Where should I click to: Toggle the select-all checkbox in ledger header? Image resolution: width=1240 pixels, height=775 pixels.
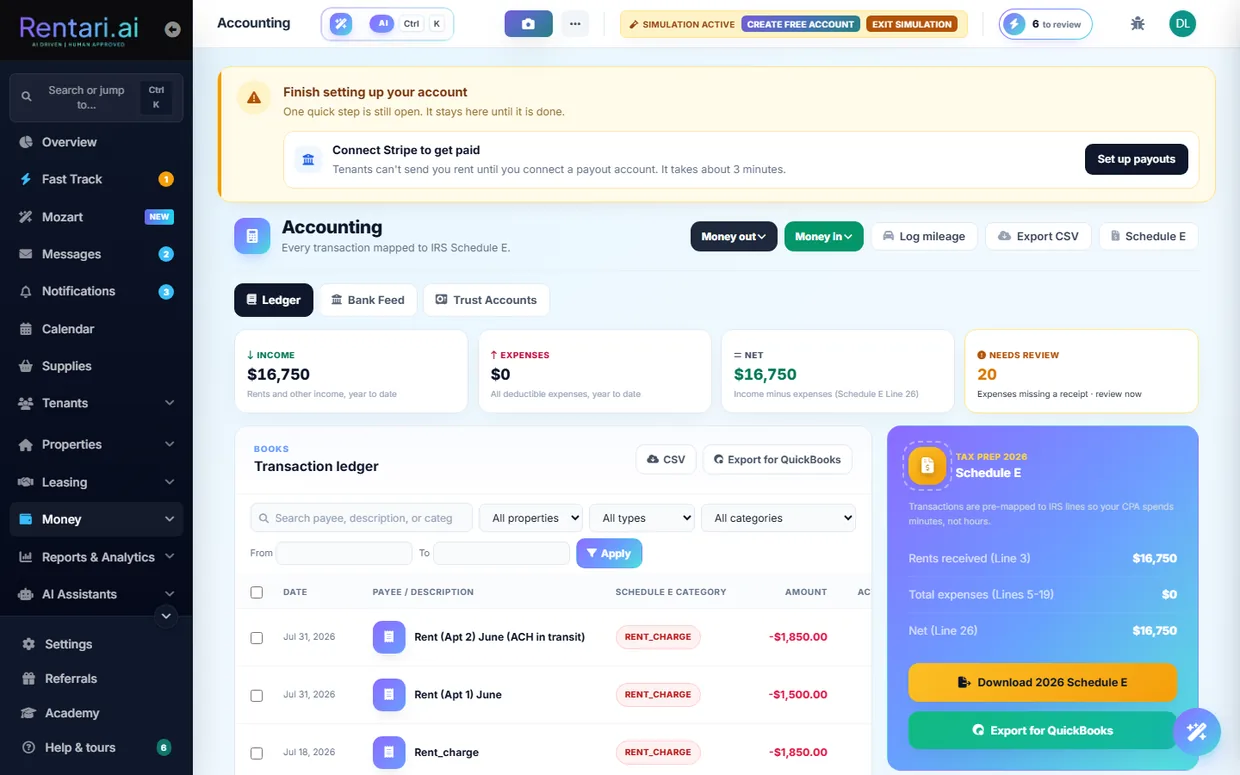click(256, 592)
